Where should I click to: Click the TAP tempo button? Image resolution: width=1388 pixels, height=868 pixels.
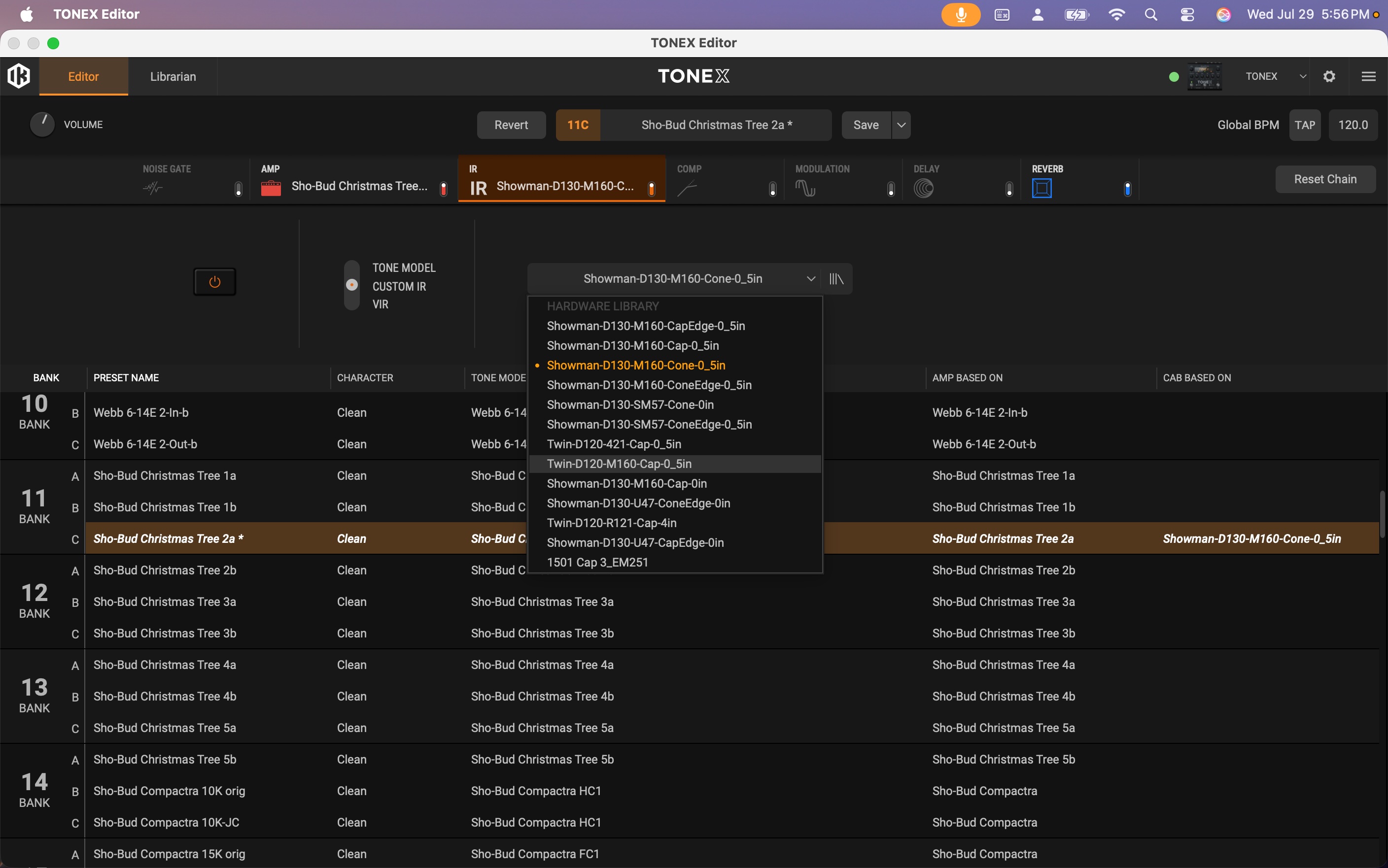[1305, 125]
